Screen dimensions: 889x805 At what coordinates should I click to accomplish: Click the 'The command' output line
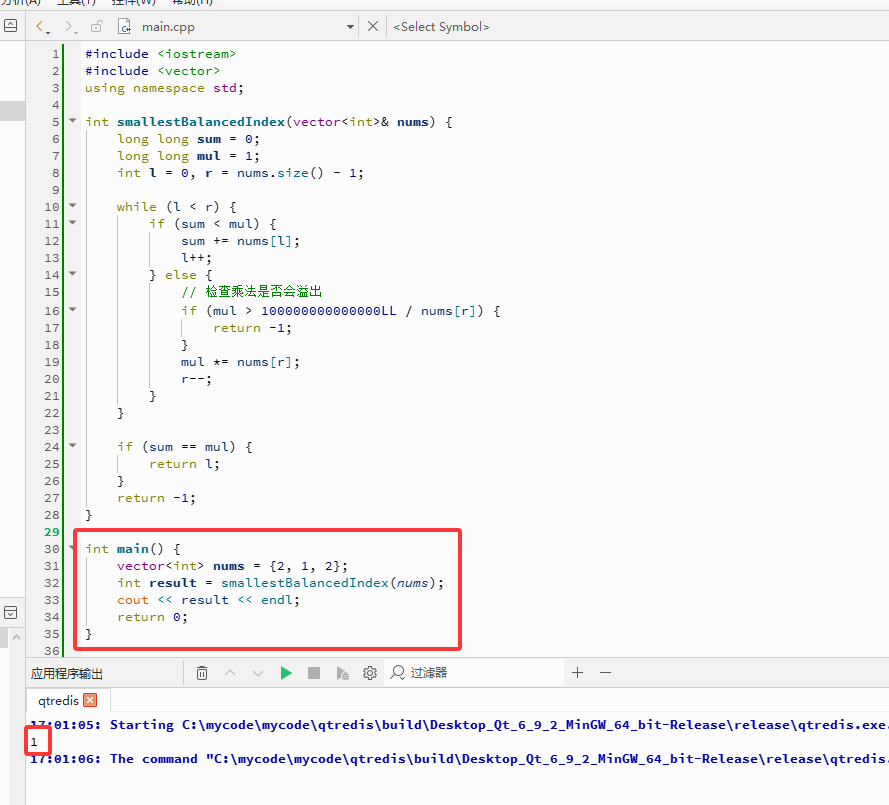459,759
